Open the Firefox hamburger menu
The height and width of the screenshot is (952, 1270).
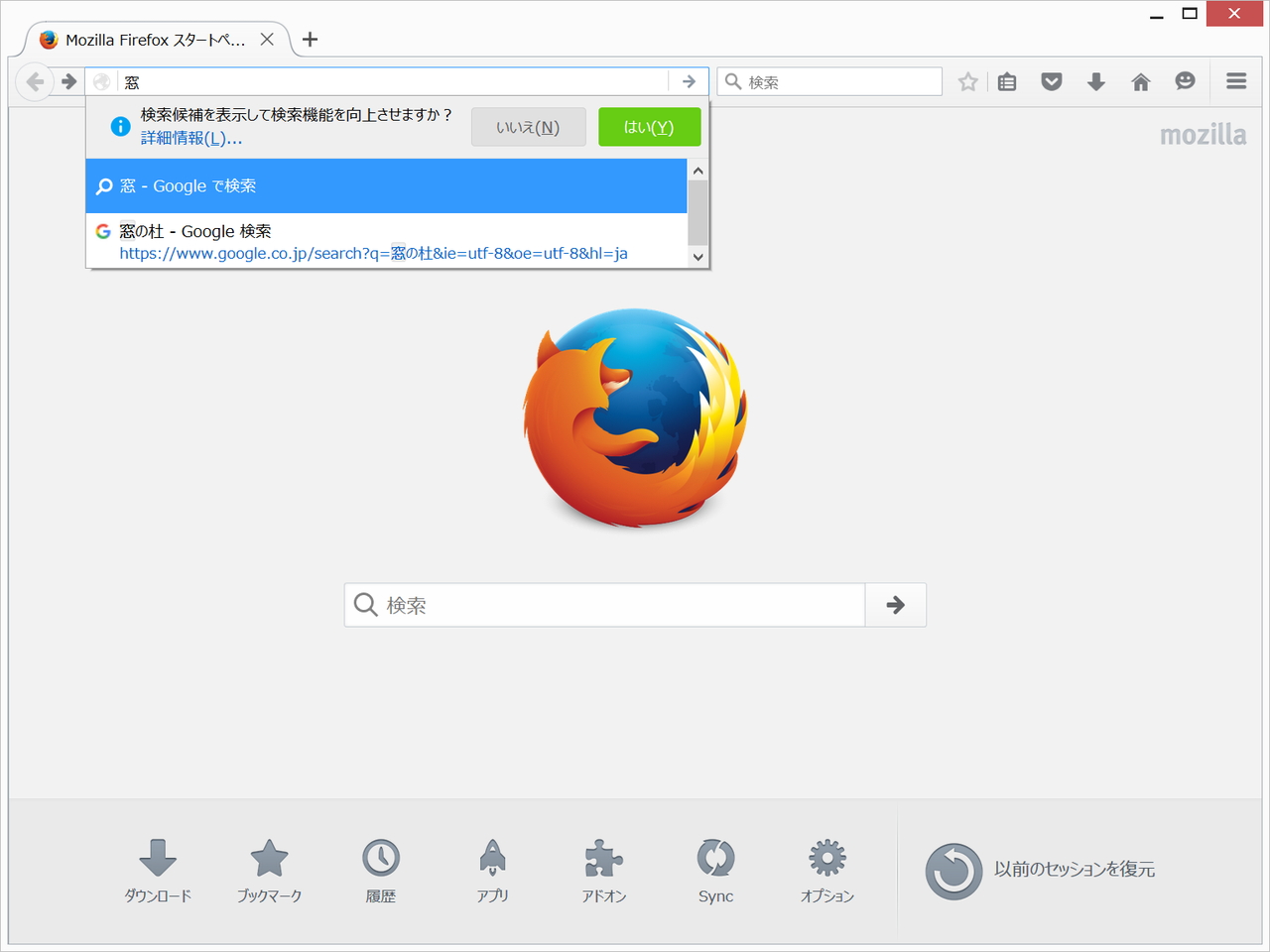tap(1235, 81)
